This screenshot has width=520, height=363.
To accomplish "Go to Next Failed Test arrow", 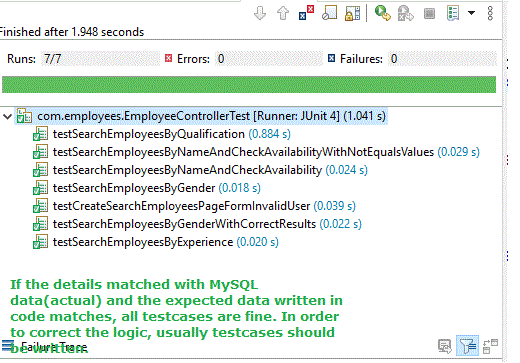I will (x=260, y=13).
